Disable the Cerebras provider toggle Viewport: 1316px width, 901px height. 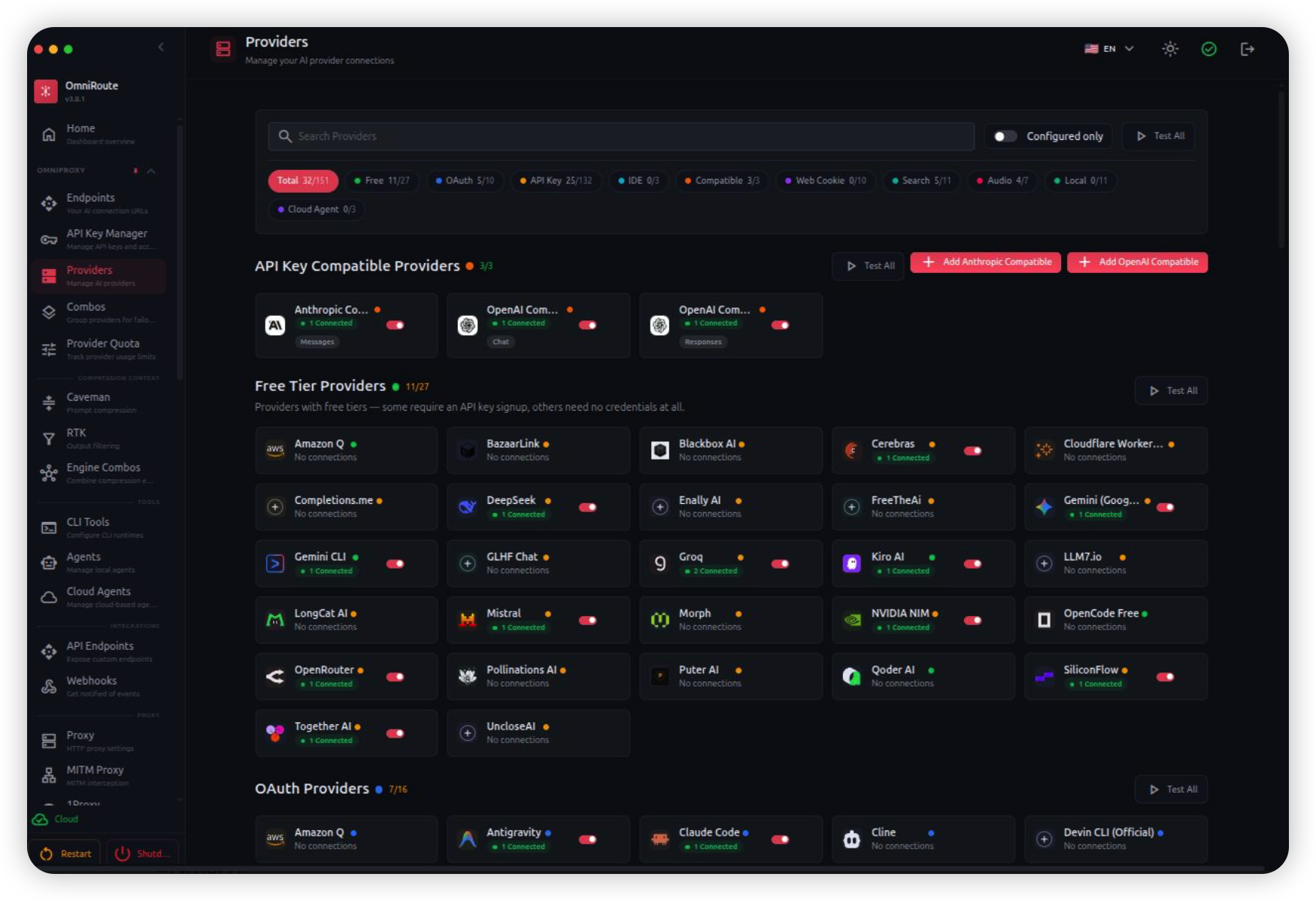pyautogui.click(x=973, y=450)
